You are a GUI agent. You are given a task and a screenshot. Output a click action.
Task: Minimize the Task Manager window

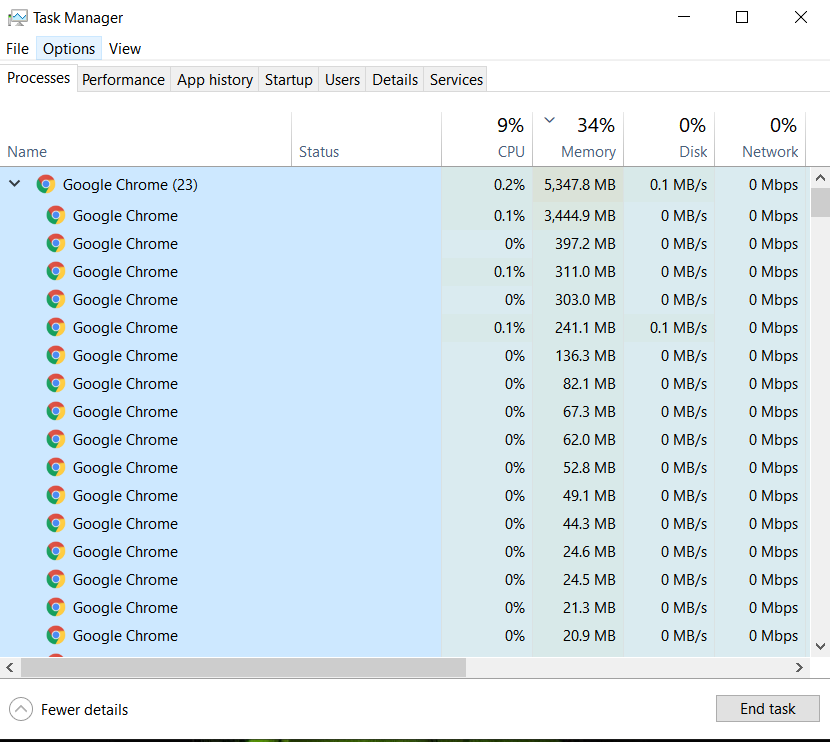point(684,17)
